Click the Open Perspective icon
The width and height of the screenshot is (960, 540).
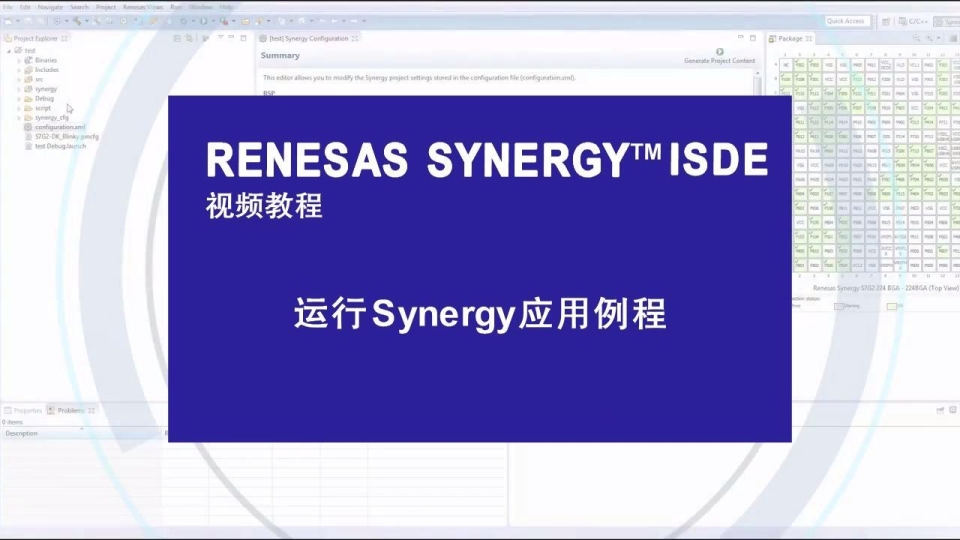pos(885,21)
